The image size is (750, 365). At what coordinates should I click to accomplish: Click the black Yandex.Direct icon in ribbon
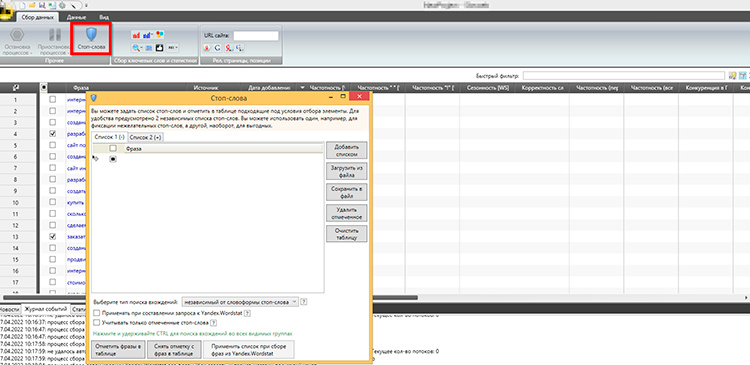tap(159, 47)
